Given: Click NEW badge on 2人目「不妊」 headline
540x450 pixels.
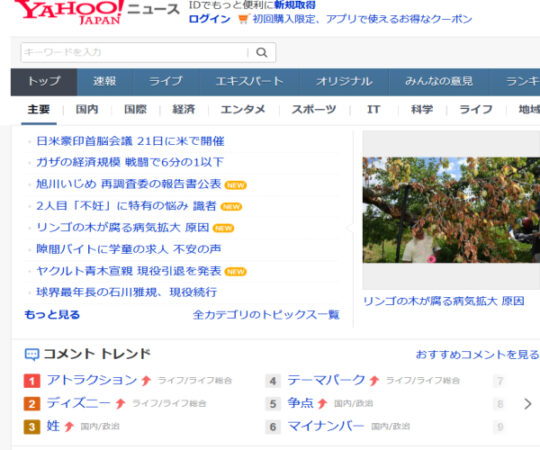Looking at the screenshot, I should coord(231,207).
